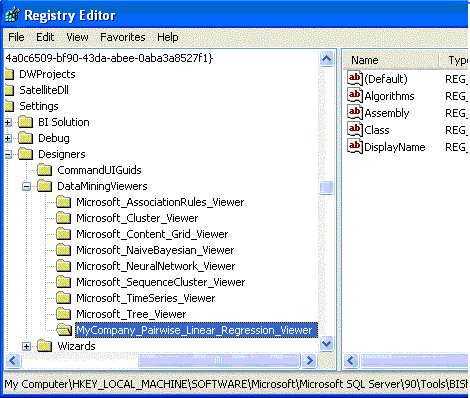Select the Microsoft_NeuralNetwork_Viewer key label
The image size is (470, 398).
click(x=156, y=266)
